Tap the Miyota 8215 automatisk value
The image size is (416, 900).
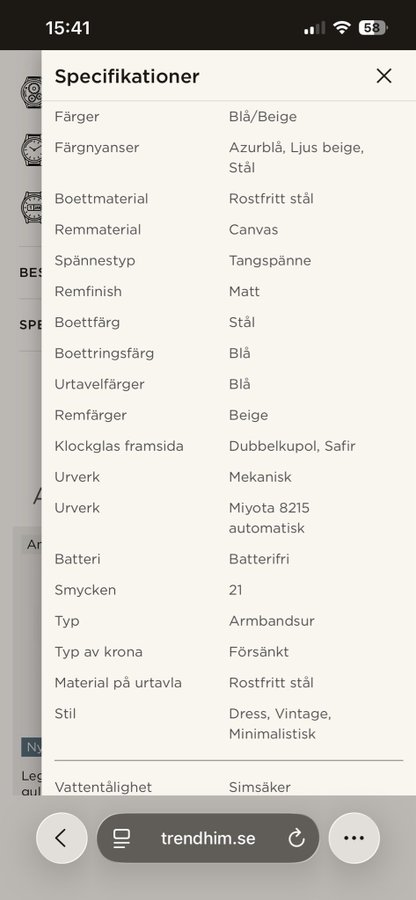[x=269, y=518]
